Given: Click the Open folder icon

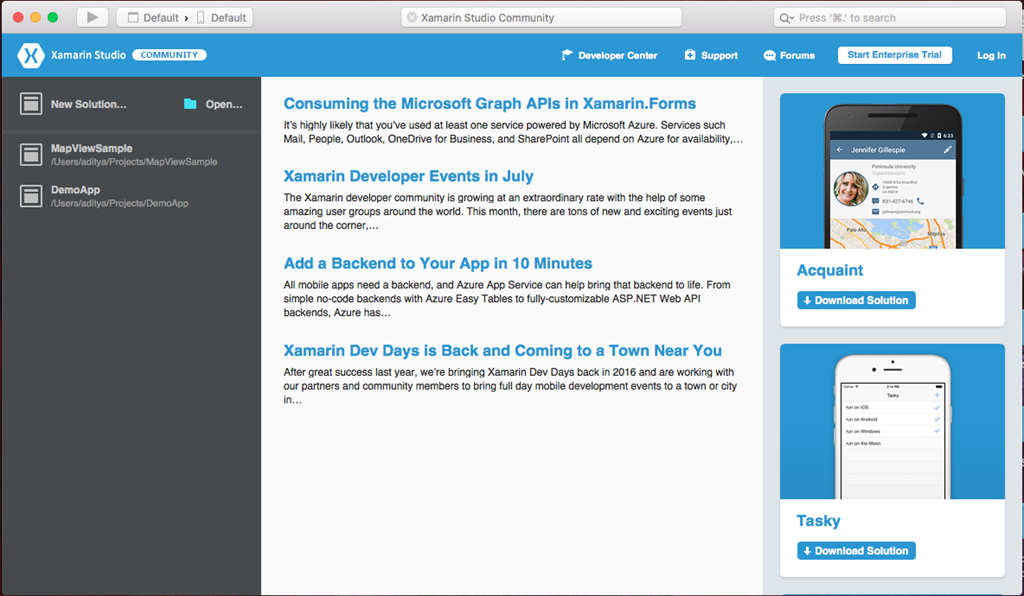Looking at the screenshot, I should [190, 104].
